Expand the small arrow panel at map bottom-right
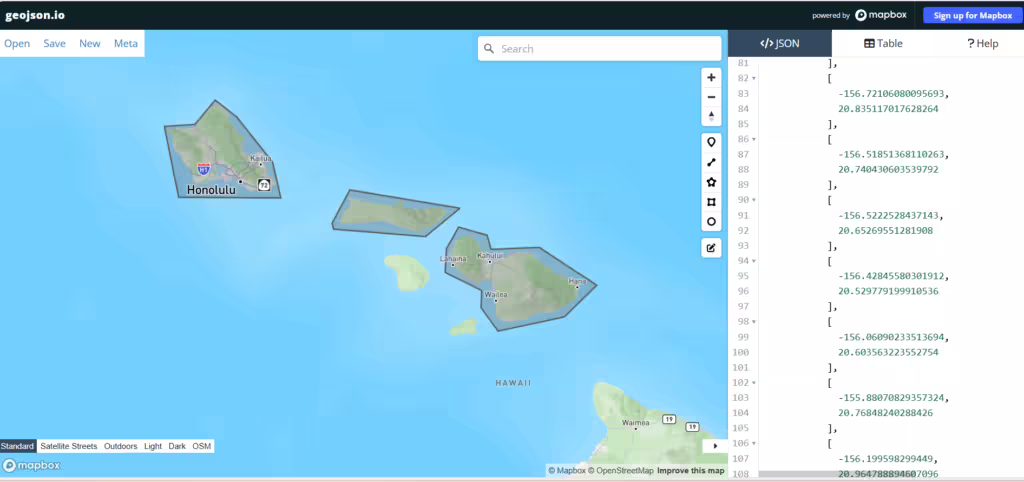 (714, 445)
